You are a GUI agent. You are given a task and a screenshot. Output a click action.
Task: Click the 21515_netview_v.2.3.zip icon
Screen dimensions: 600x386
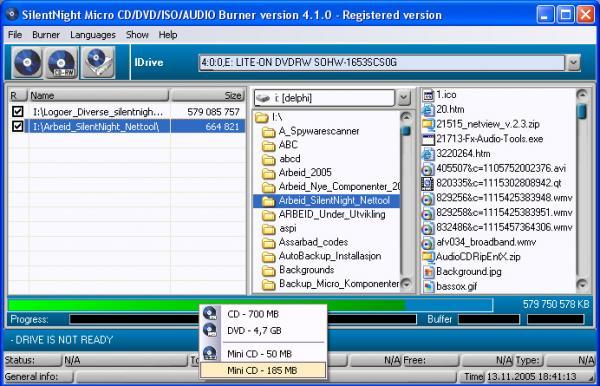428,124
